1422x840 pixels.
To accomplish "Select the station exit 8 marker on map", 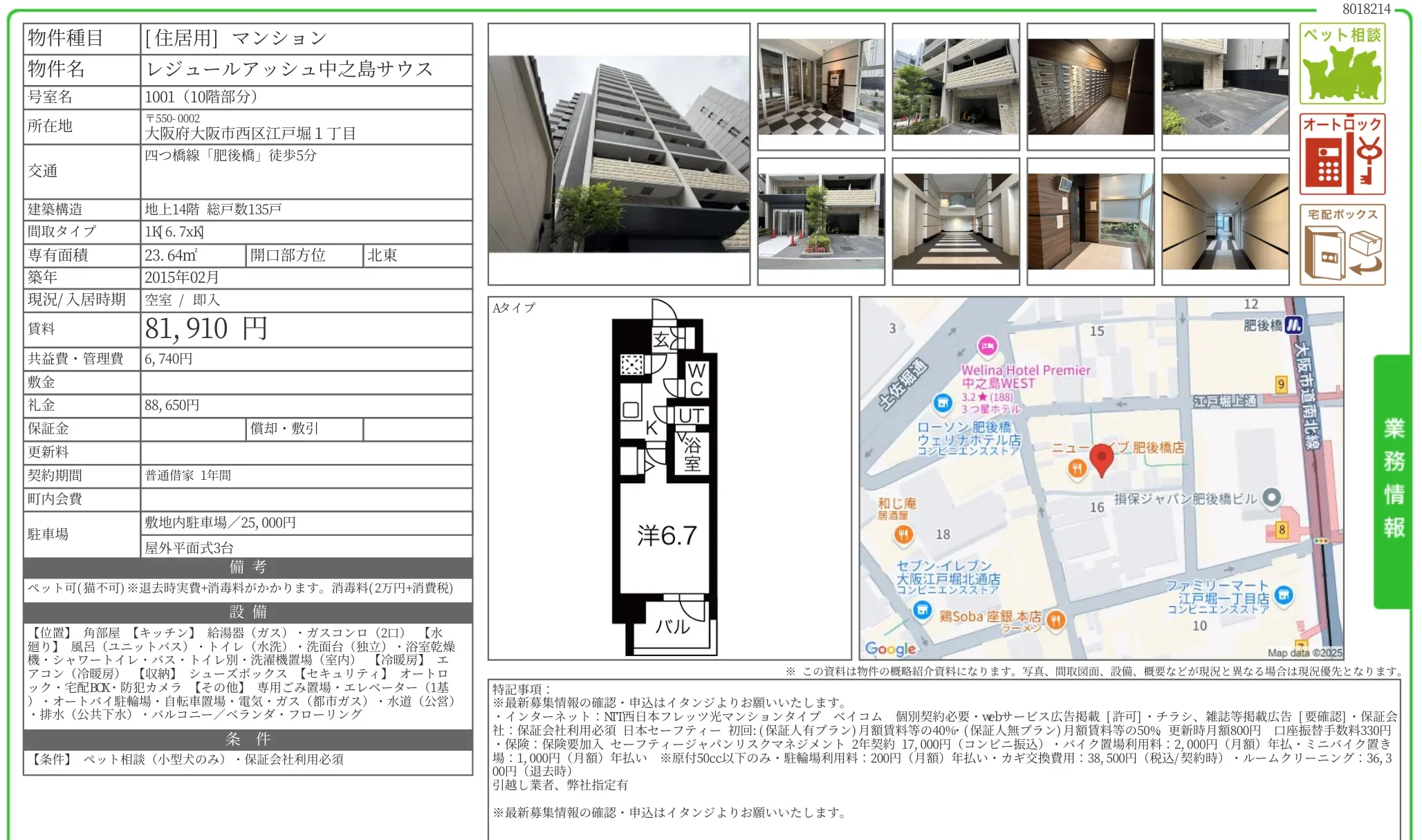I will coord(1282,530).
